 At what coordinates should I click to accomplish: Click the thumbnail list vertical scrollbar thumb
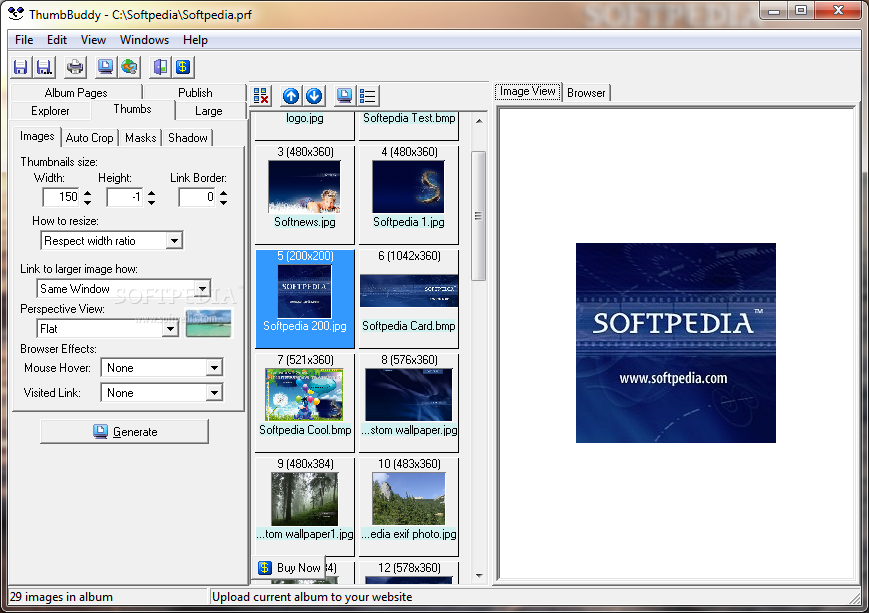point(479,216)
